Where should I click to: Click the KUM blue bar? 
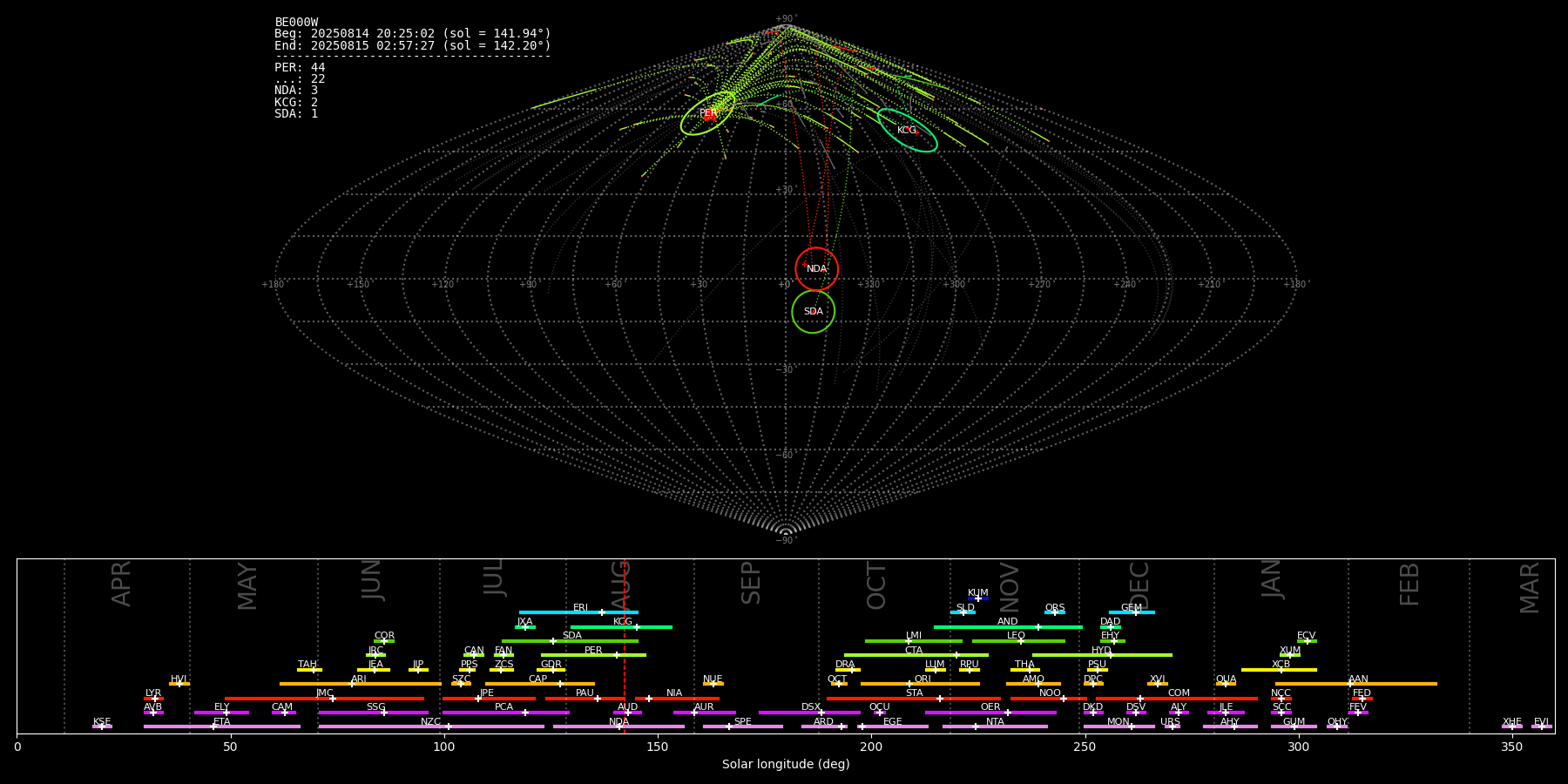[x=978, y=598]
